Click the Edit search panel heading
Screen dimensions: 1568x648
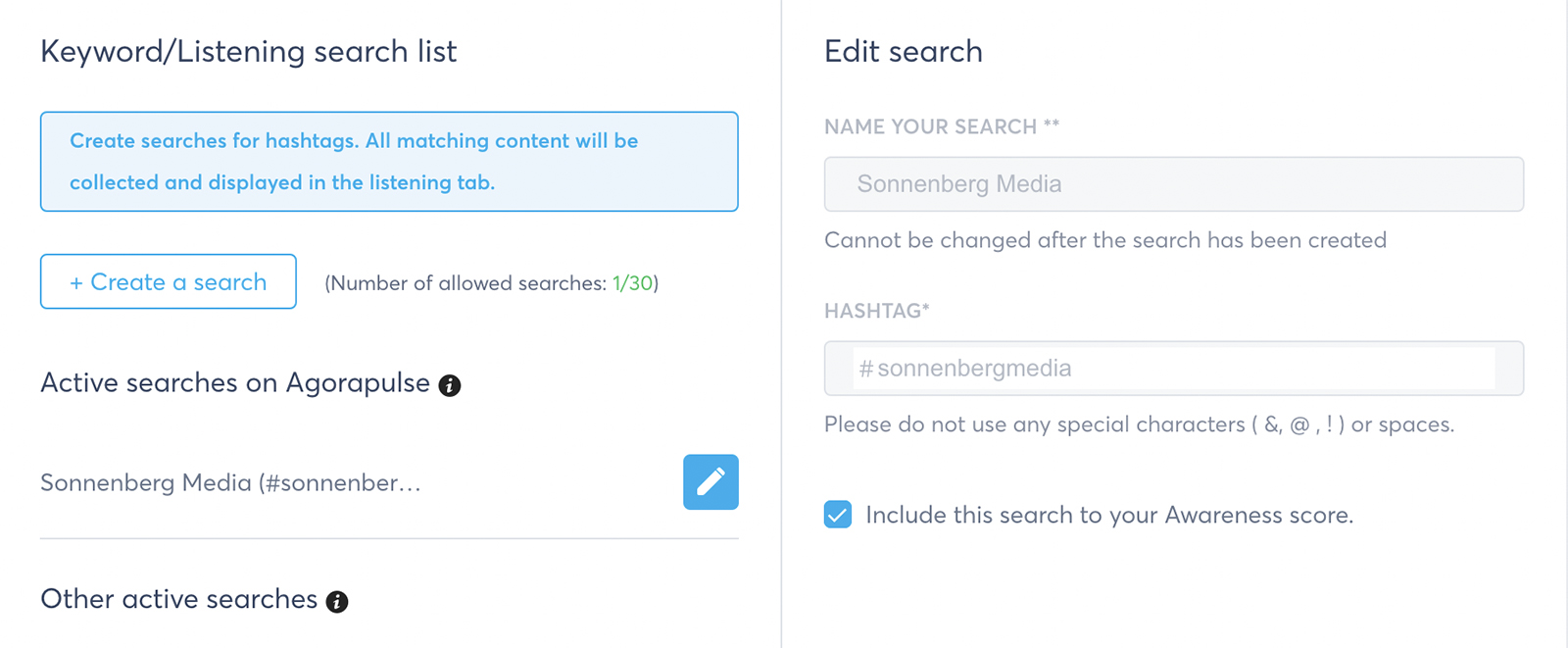click(x=904, y=51)
